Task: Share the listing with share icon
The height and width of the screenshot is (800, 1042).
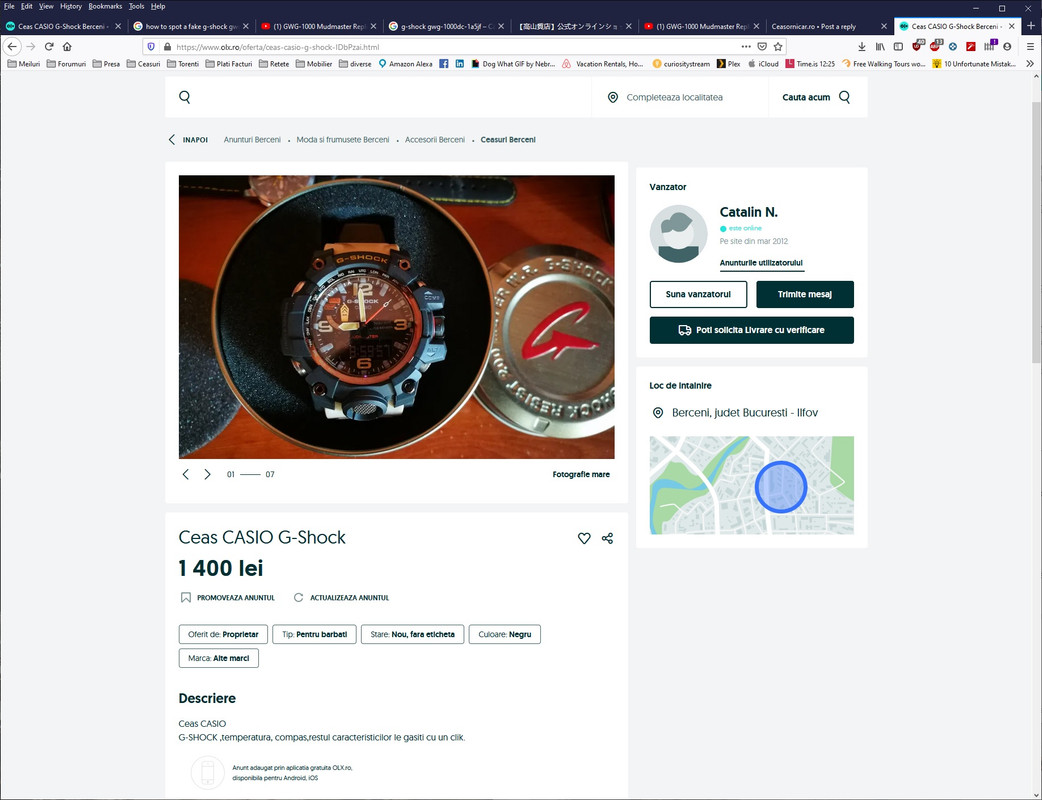Action: click(607, 538)
